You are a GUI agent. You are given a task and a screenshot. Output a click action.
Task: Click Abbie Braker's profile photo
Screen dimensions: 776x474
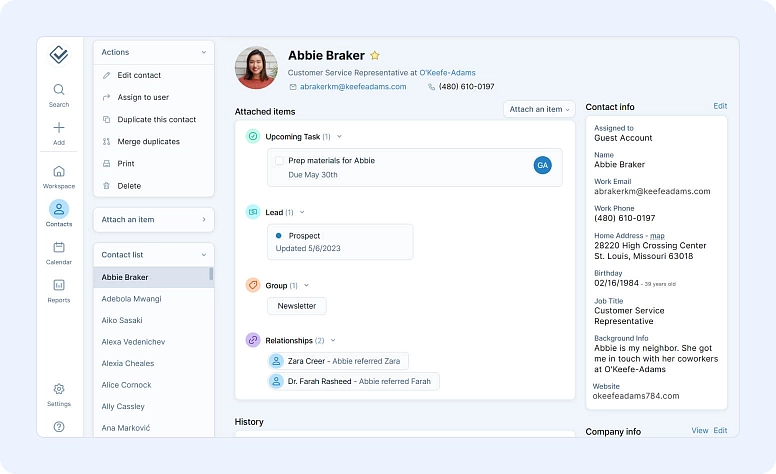(256, 68)
